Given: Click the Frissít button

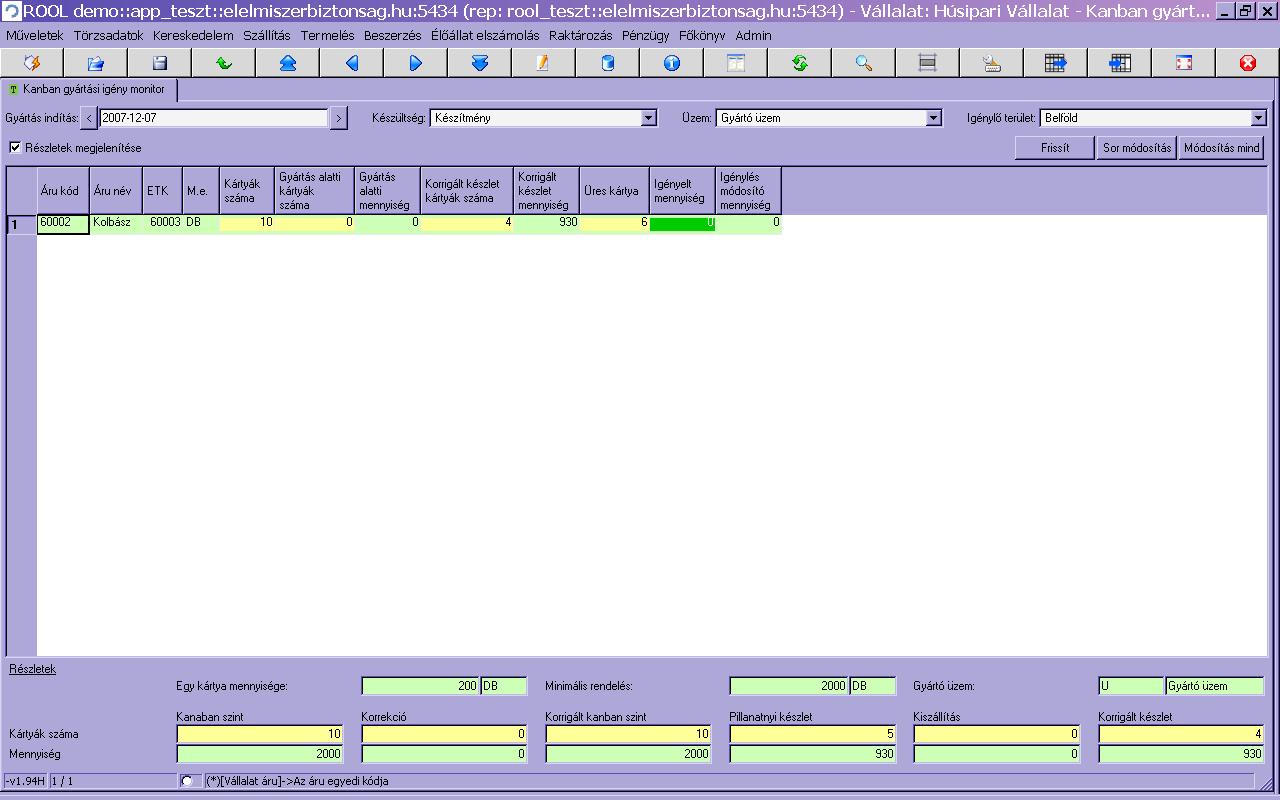Looking at the screenshot, I should 1054,148.
